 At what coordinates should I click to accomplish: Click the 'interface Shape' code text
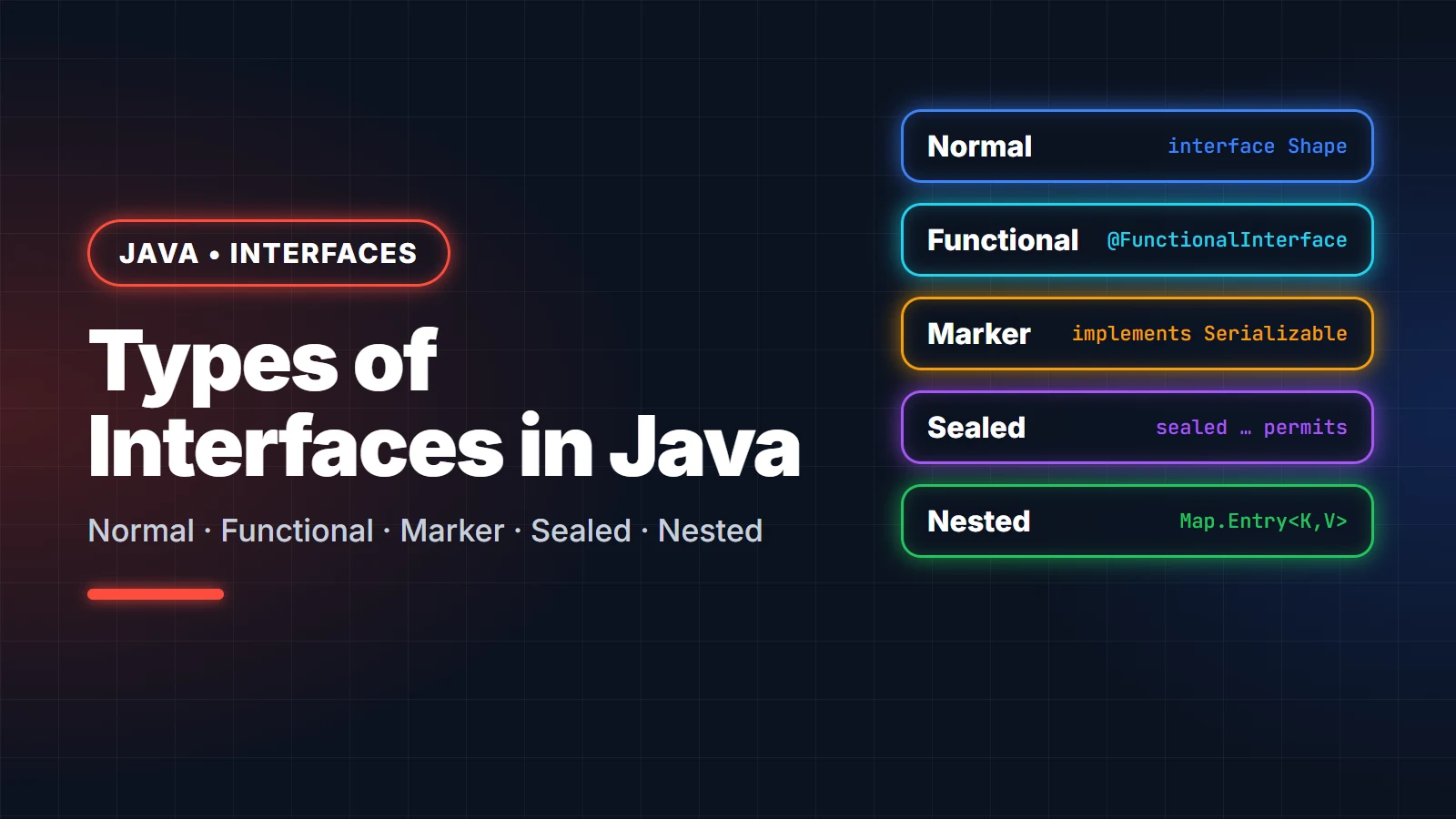click(x=1258, y=147)
